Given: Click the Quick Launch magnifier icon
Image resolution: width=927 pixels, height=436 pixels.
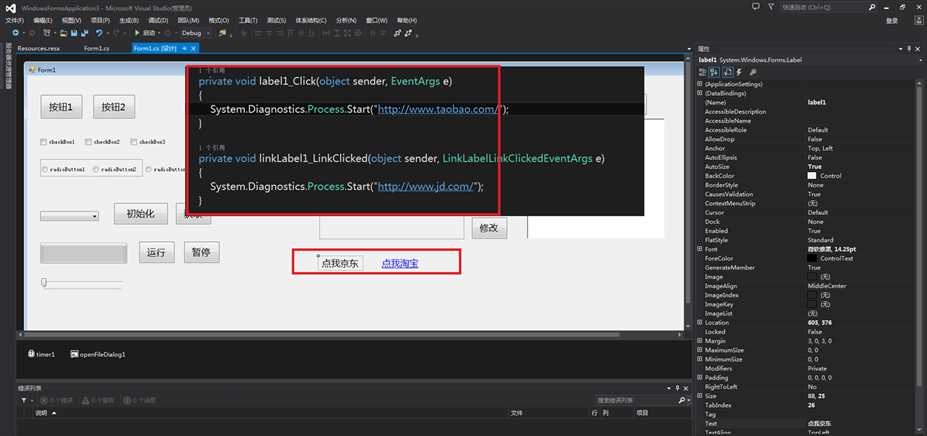Looking at the screenshot, I should tap(872, 7).
